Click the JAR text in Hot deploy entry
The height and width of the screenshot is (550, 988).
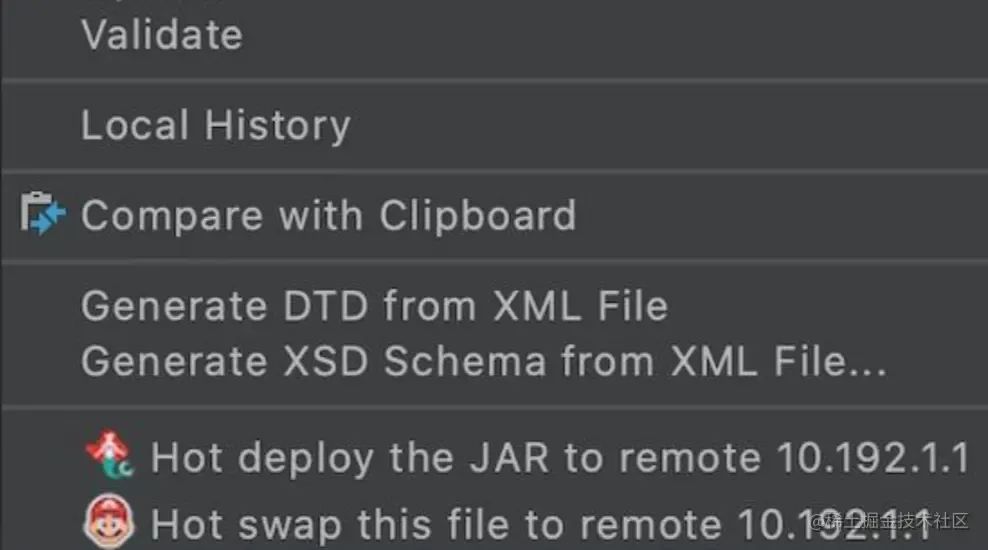tap(510, 457)
